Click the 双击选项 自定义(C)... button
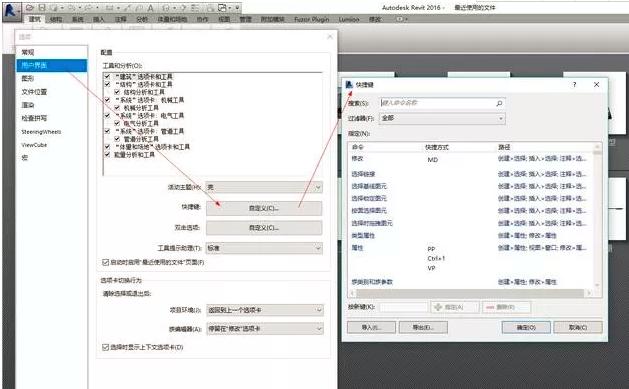Viewport: 629px width, 389px height. coord(264,228)
